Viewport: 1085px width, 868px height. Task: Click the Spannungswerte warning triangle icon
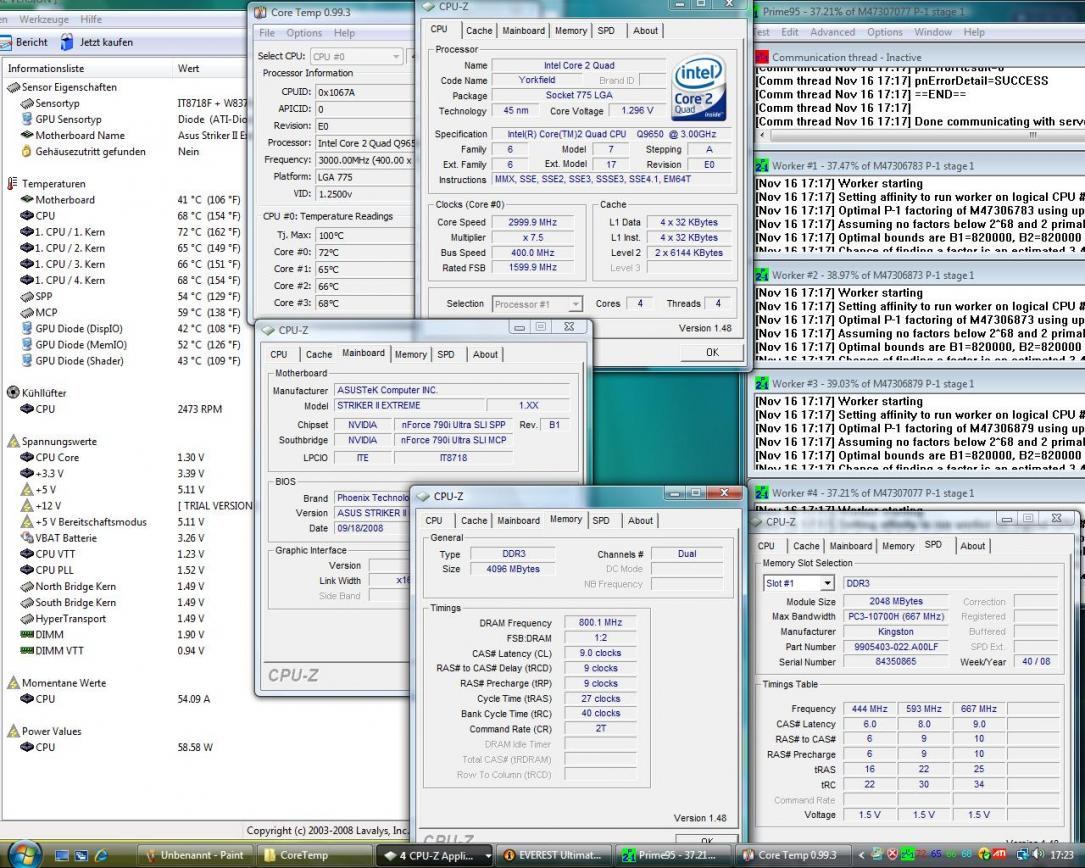click(x=13, y=441)
